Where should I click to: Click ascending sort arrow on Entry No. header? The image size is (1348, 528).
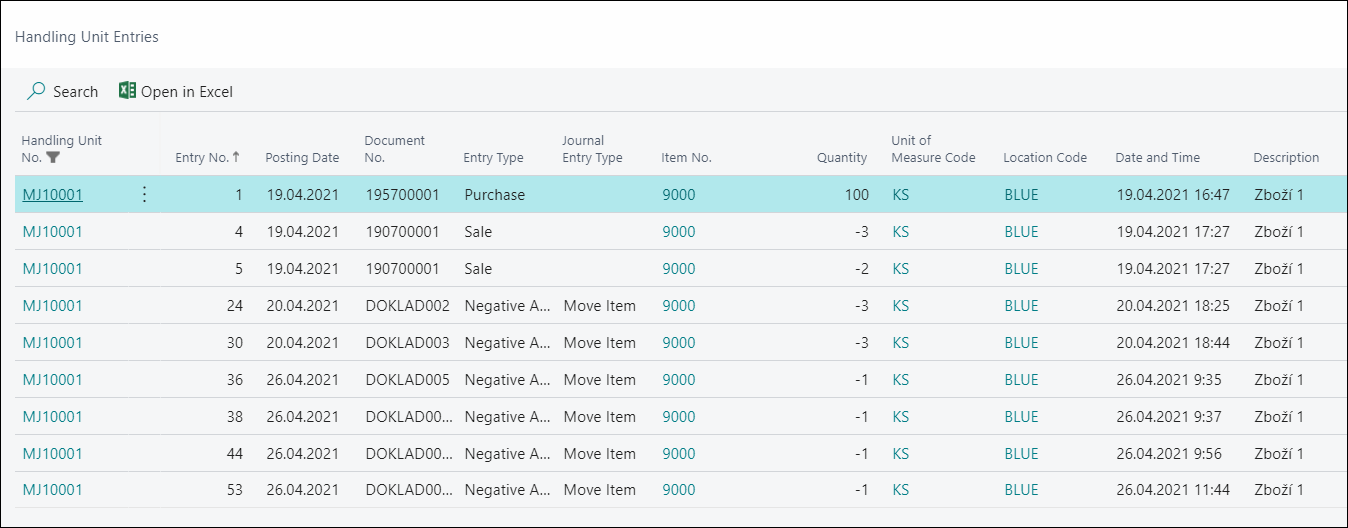[x=236, y=157]
